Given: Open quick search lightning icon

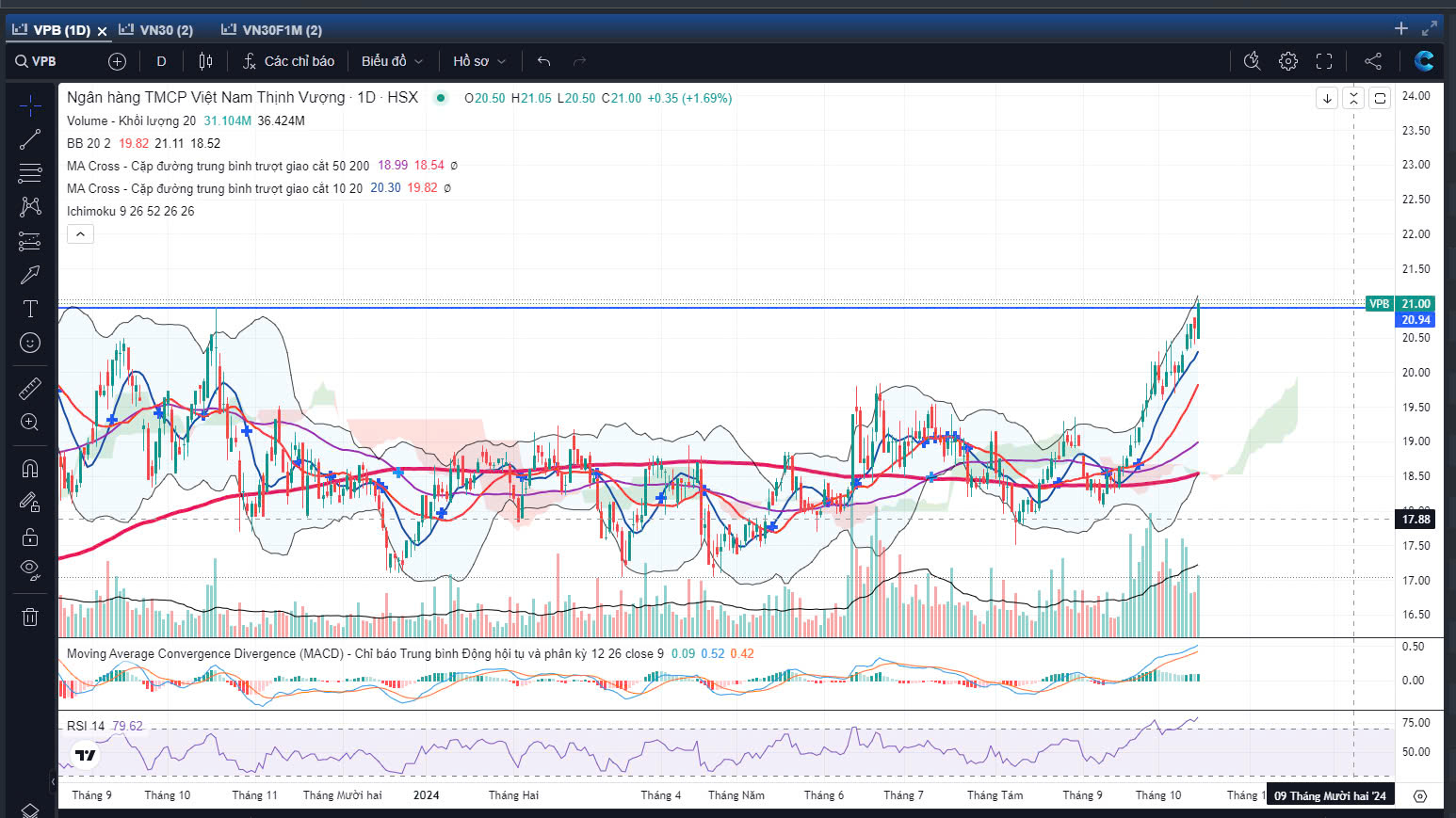Looking at the screenshot, I should (1252, 61).
